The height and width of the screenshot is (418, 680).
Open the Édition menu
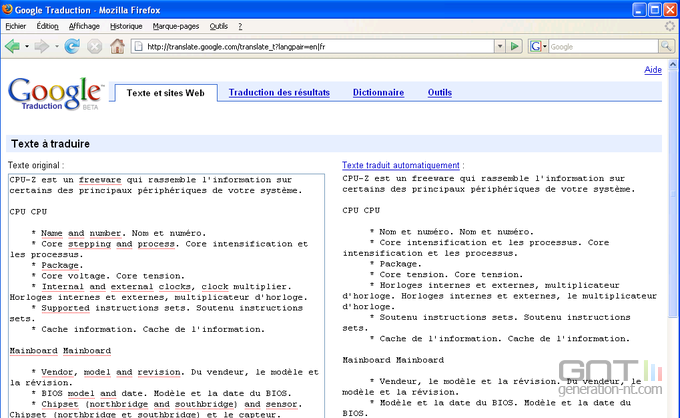tap(47, 26)
